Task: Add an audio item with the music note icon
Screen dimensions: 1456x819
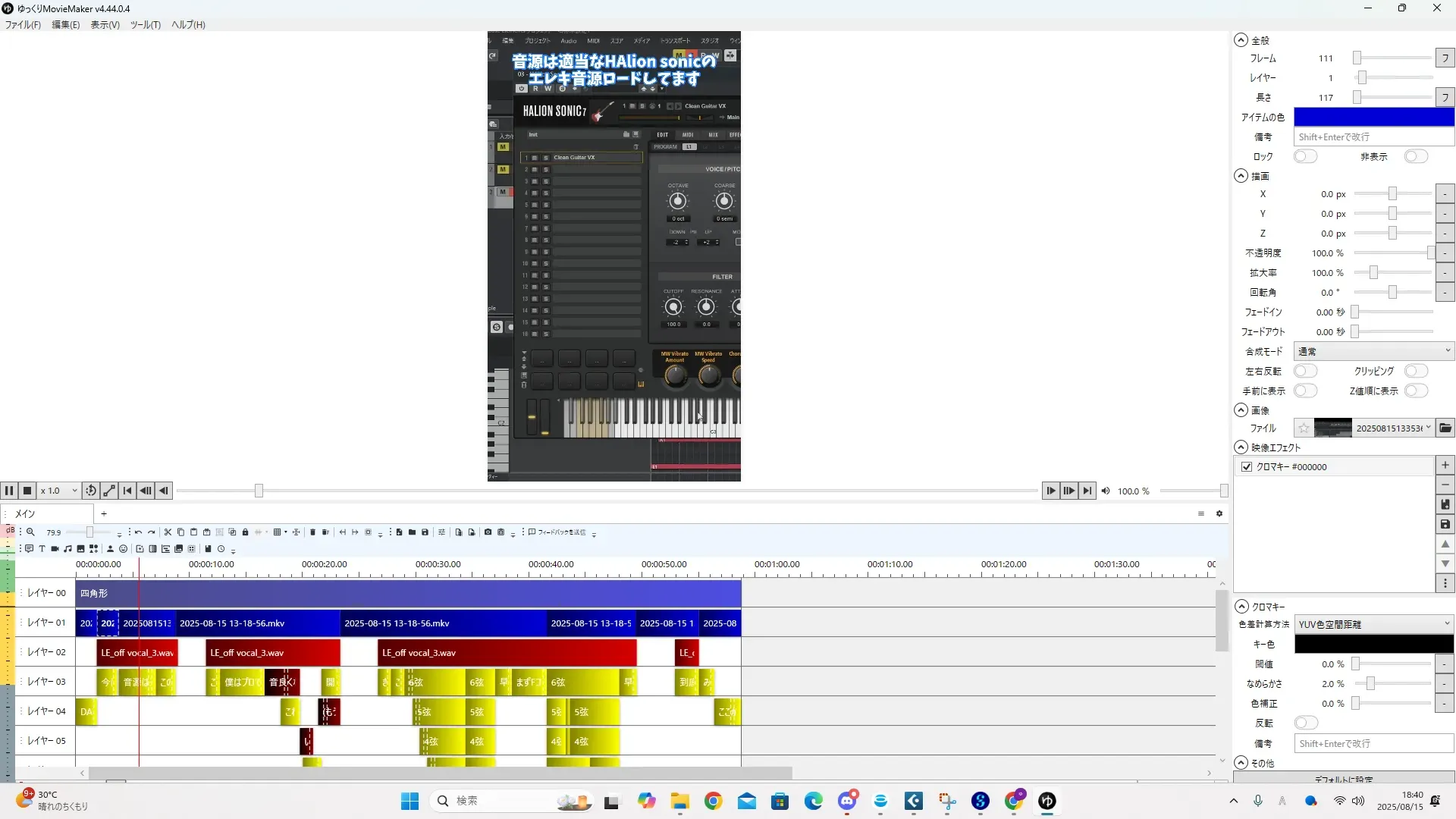Action: (x=68, y=549)
